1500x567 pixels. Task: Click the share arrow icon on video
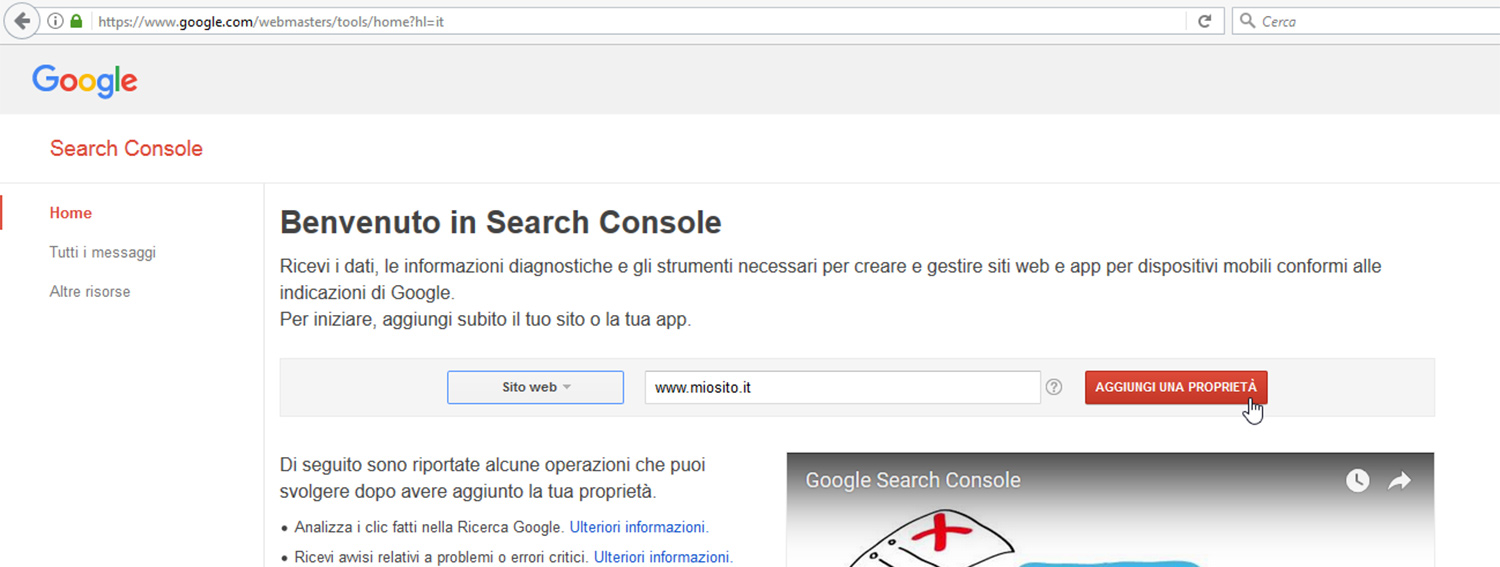click(x=1399, y=481)
